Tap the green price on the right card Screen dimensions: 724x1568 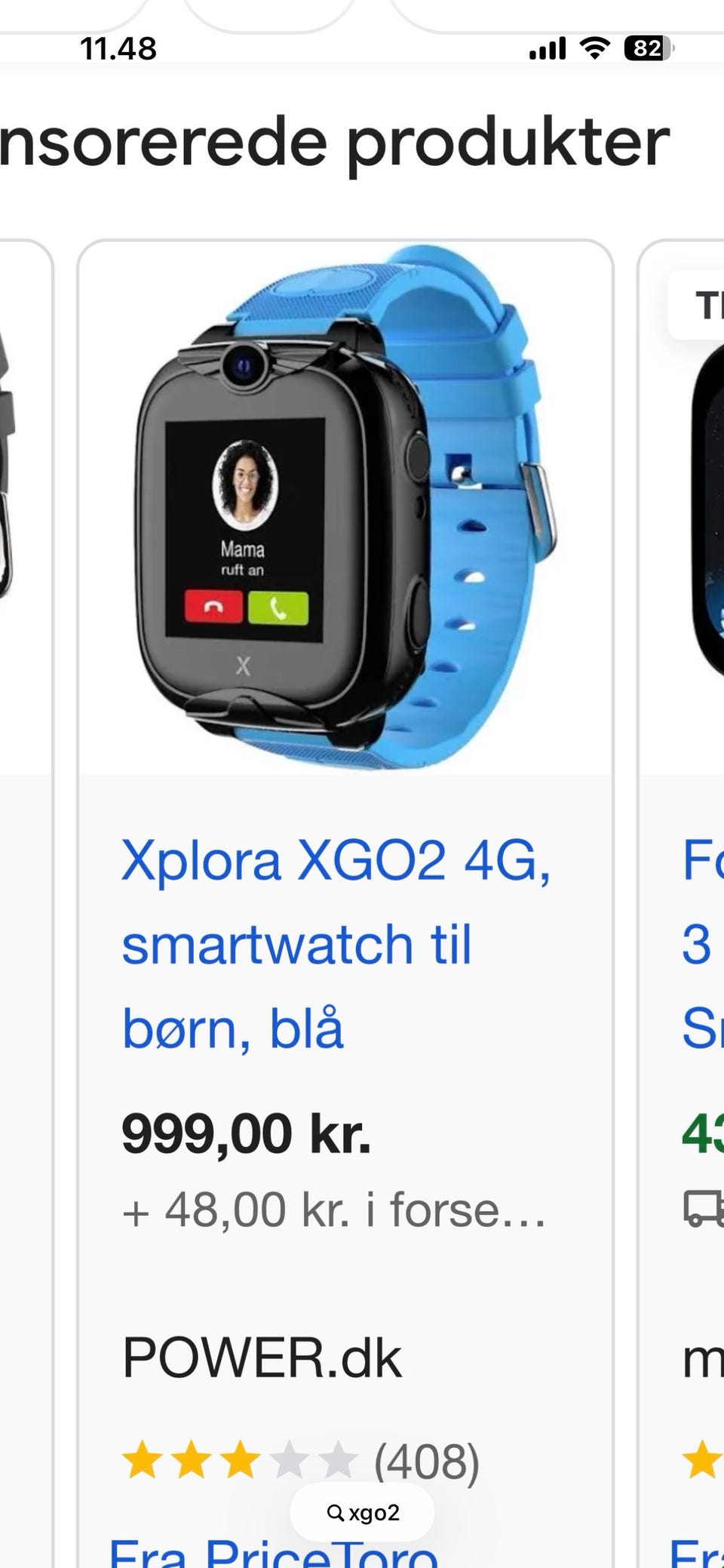(703, 1133)
